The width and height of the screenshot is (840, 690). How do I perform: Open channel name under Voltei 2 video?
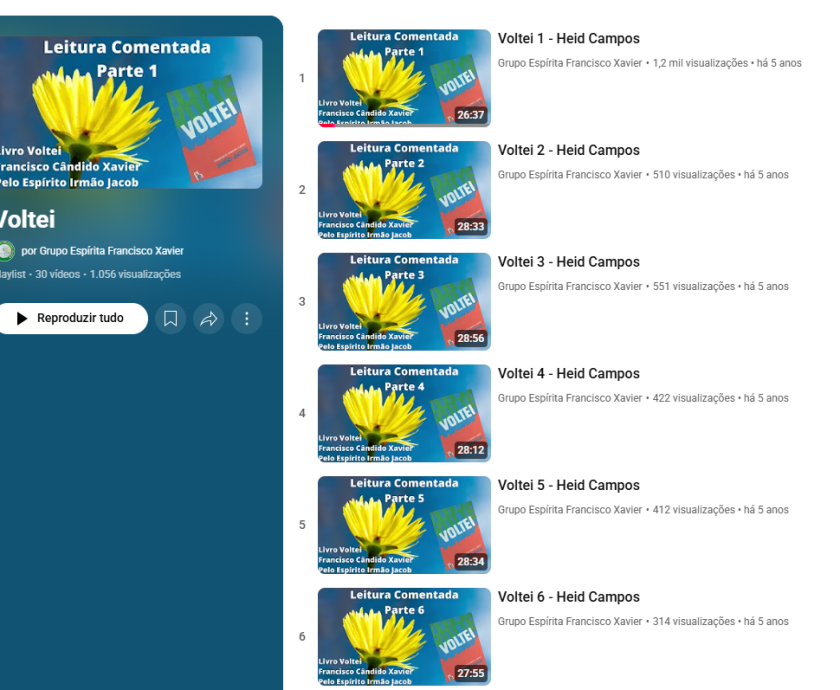pos(569,175)
